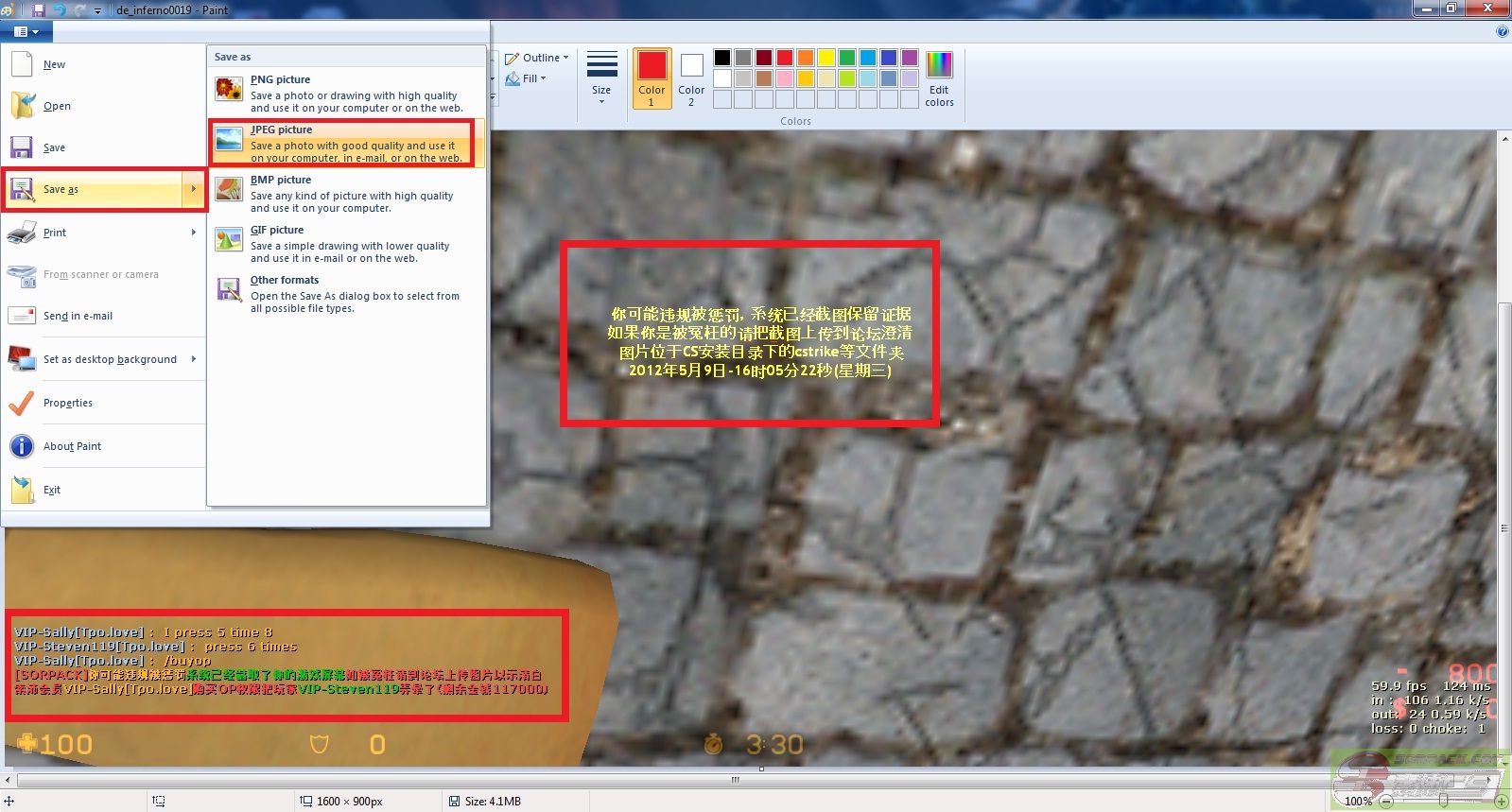
Task: Click New in the file menu
Action: pos(54,65)
